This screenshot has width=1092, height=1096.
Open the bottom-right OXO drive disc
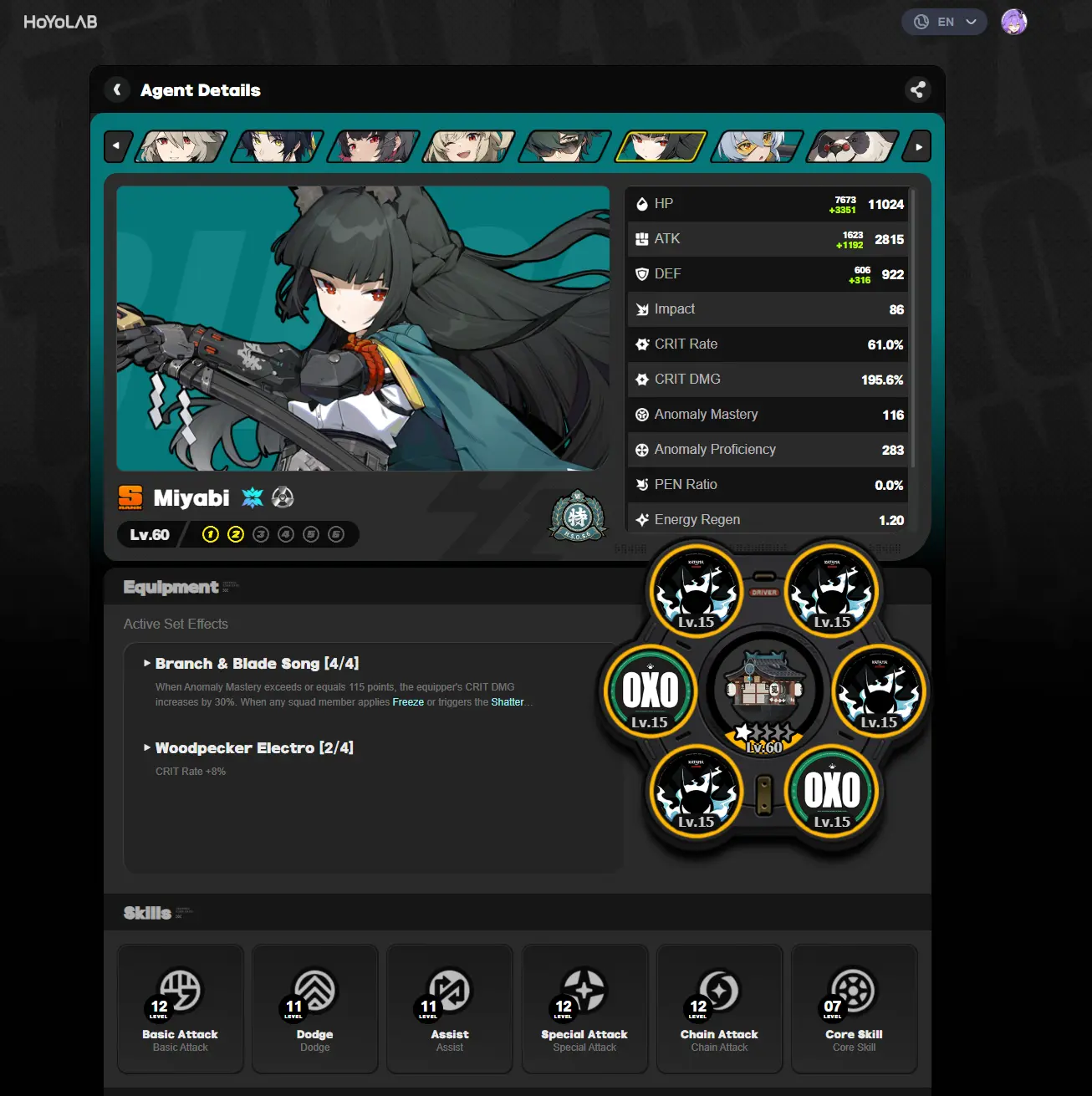coord(832,790)
